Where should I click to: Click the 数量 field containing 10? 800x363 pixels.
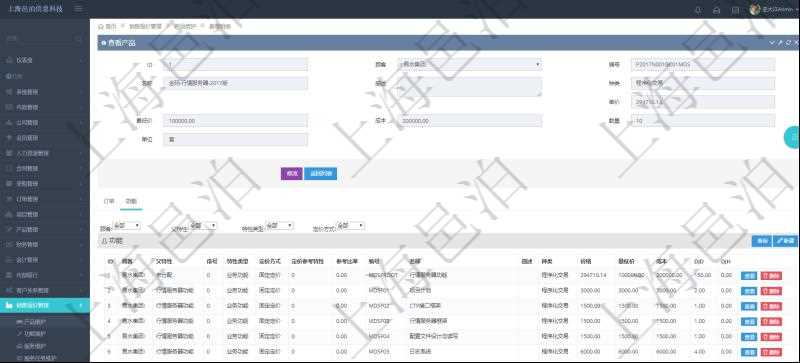coord(703,121)
